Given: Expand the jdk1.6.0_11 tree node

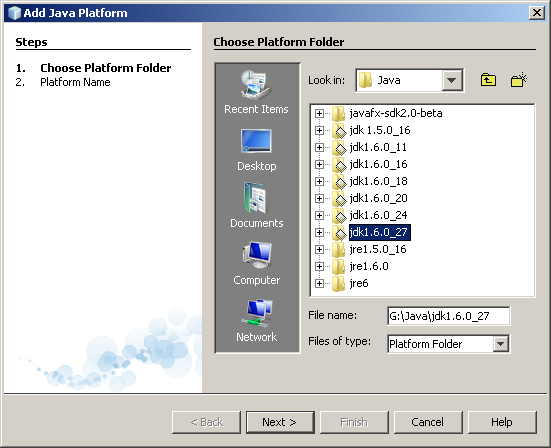Looking at the screenshot, I should 319,147.
